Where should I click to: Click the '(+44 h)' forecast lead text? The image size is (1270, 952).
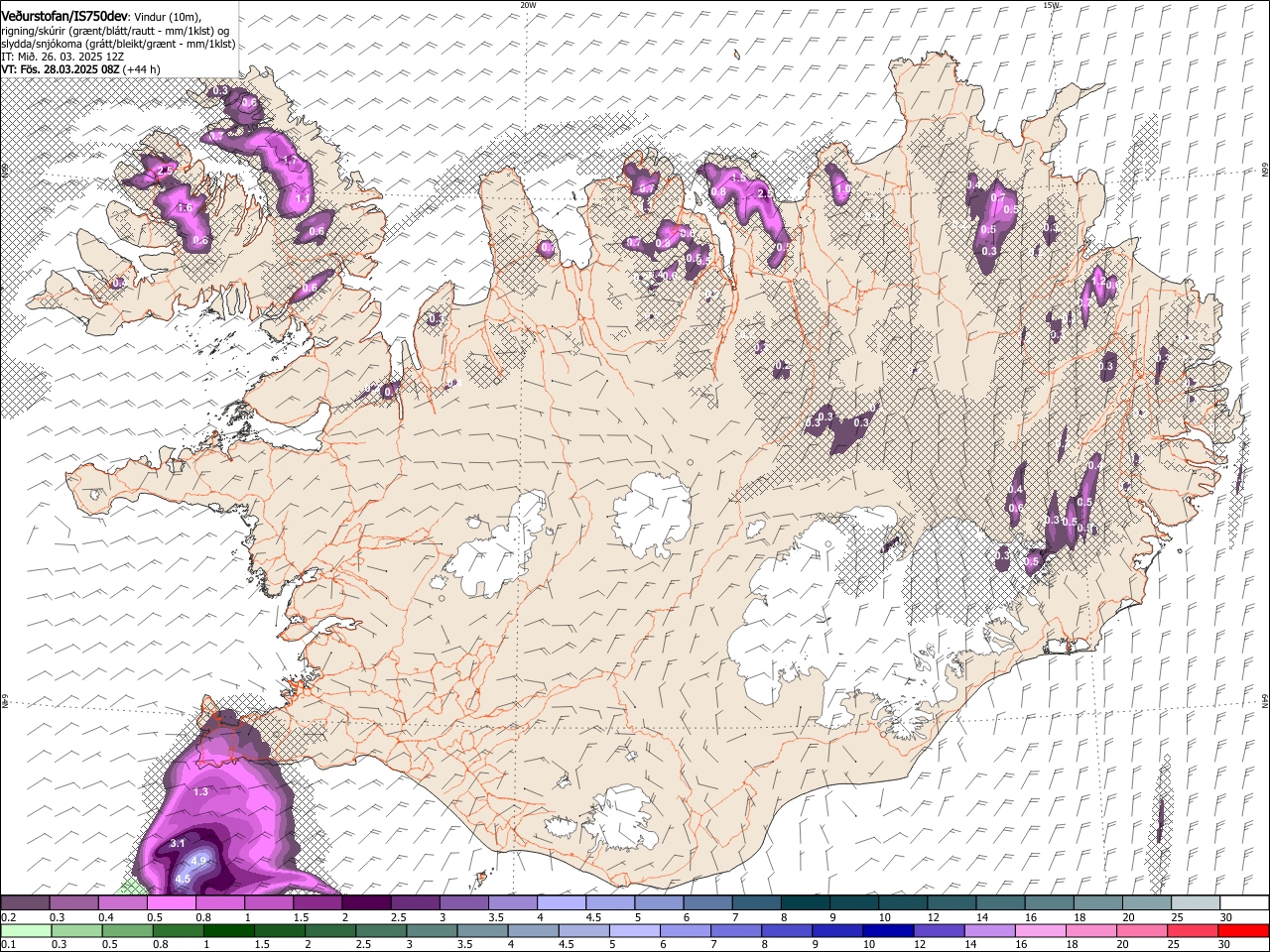coord(142,70)
